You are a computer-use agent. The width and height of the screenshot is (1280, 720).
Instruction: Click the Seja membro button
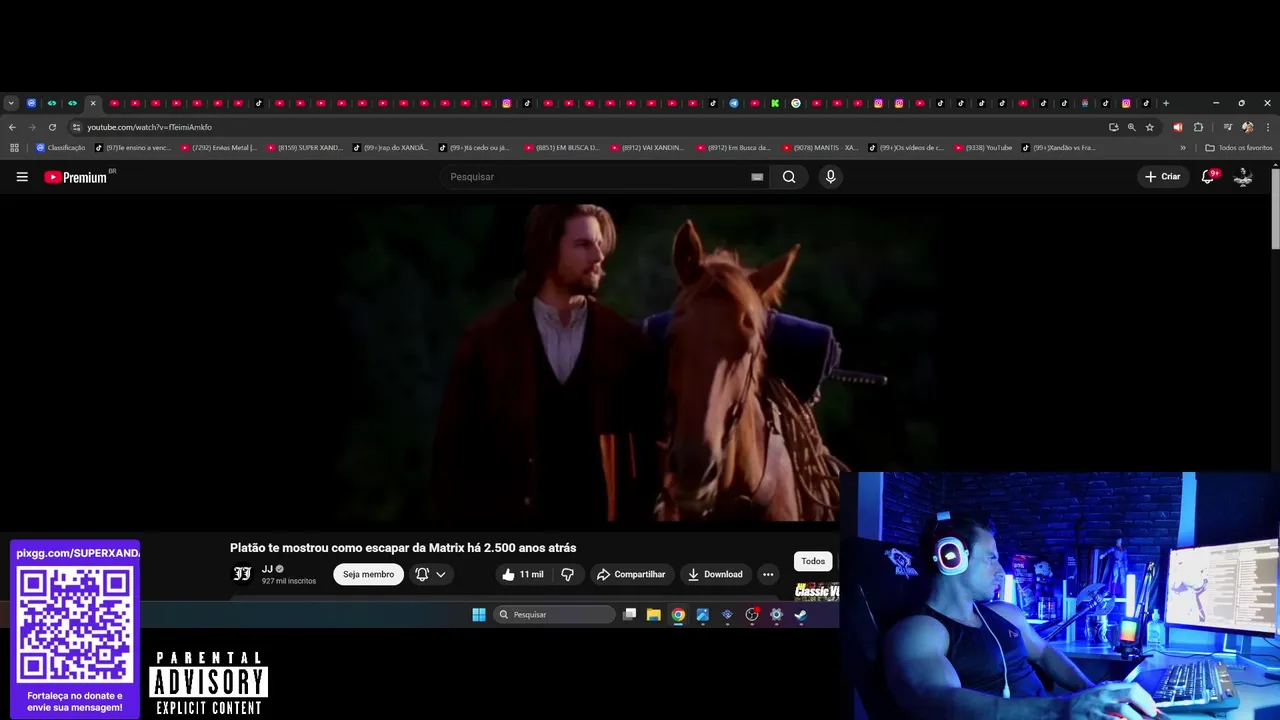[368, 574]
